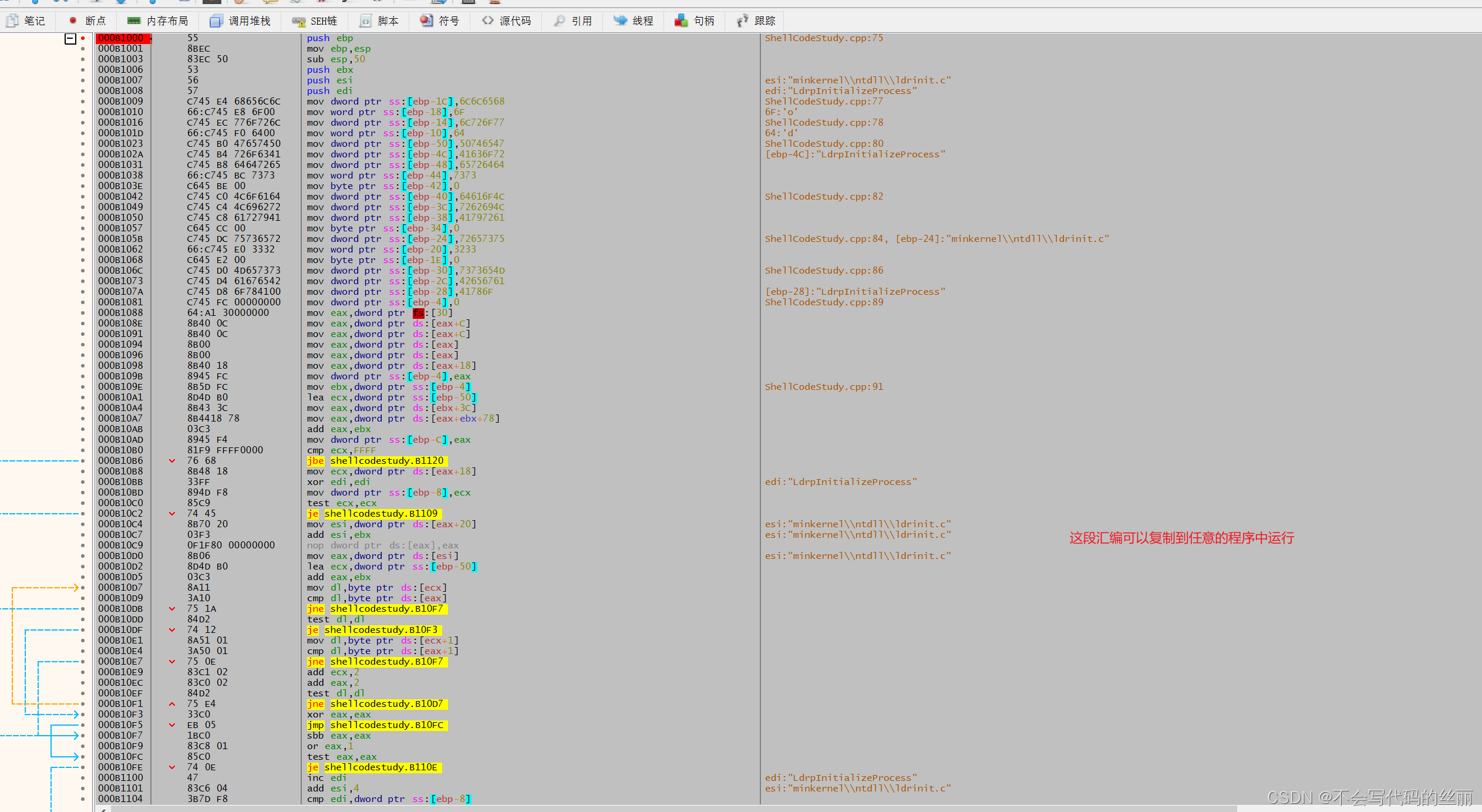
Task: Collapse the function block at 000B1000
Action: [x=70, y=39]
